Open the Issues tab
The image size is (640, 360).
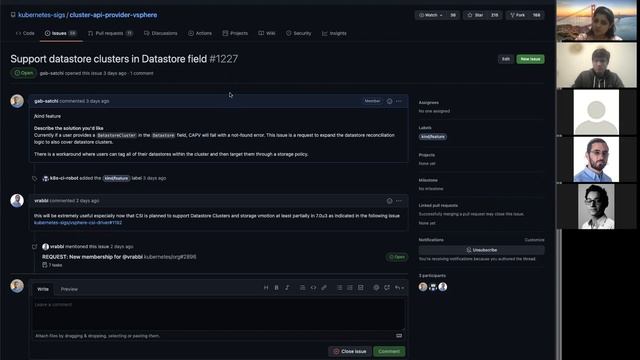pos(60,33)
